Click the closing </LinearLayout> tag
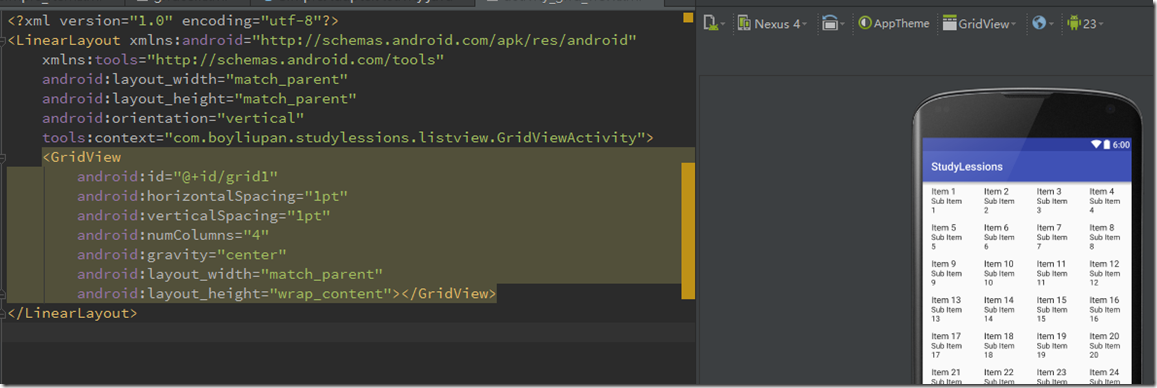Image resolution: width=1157 pixels, height=388 pixels. 72,313
